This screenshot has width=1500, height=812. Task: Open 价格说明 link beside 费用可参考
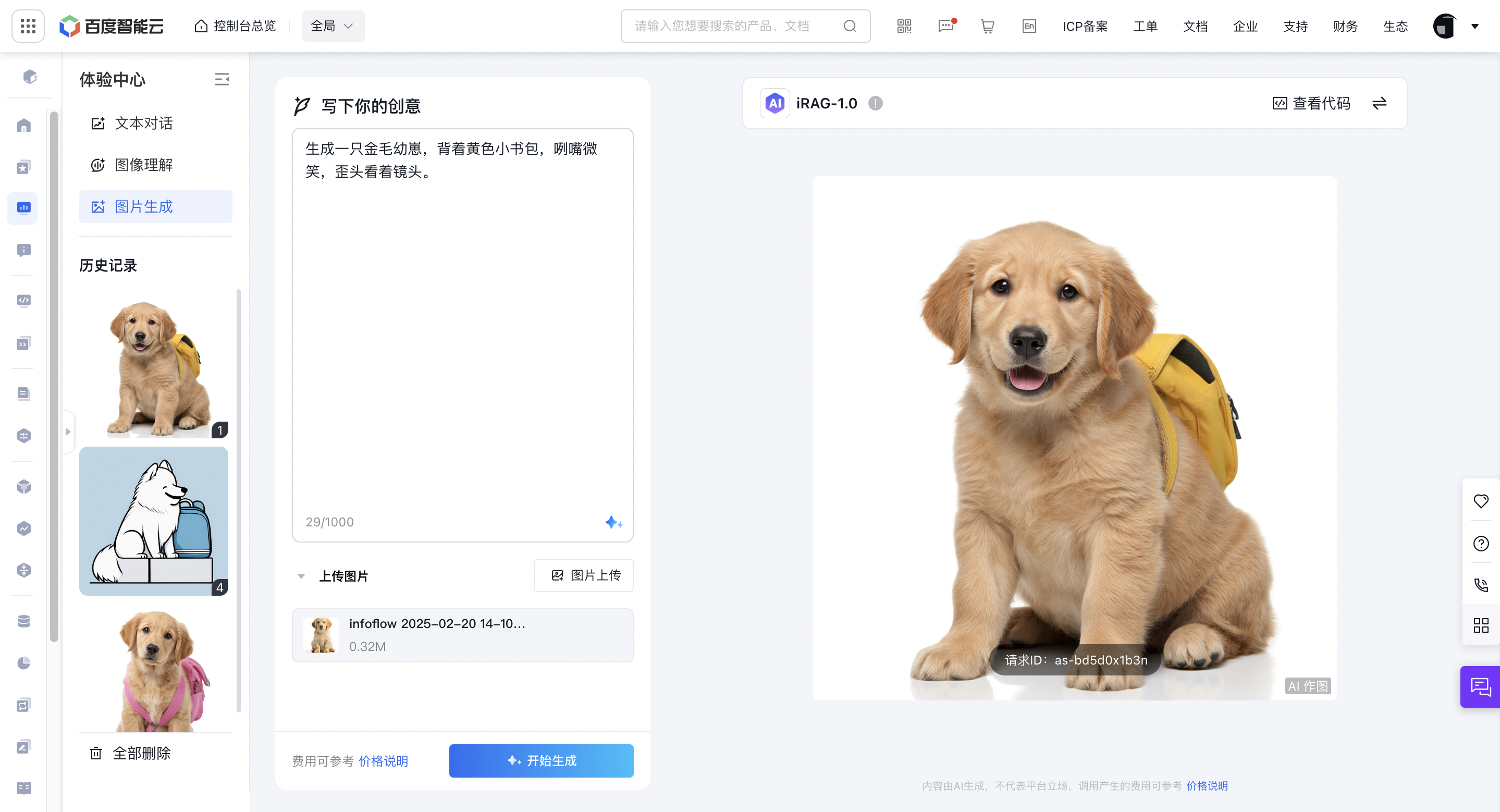pyautogui.click(x=383, y=761)
